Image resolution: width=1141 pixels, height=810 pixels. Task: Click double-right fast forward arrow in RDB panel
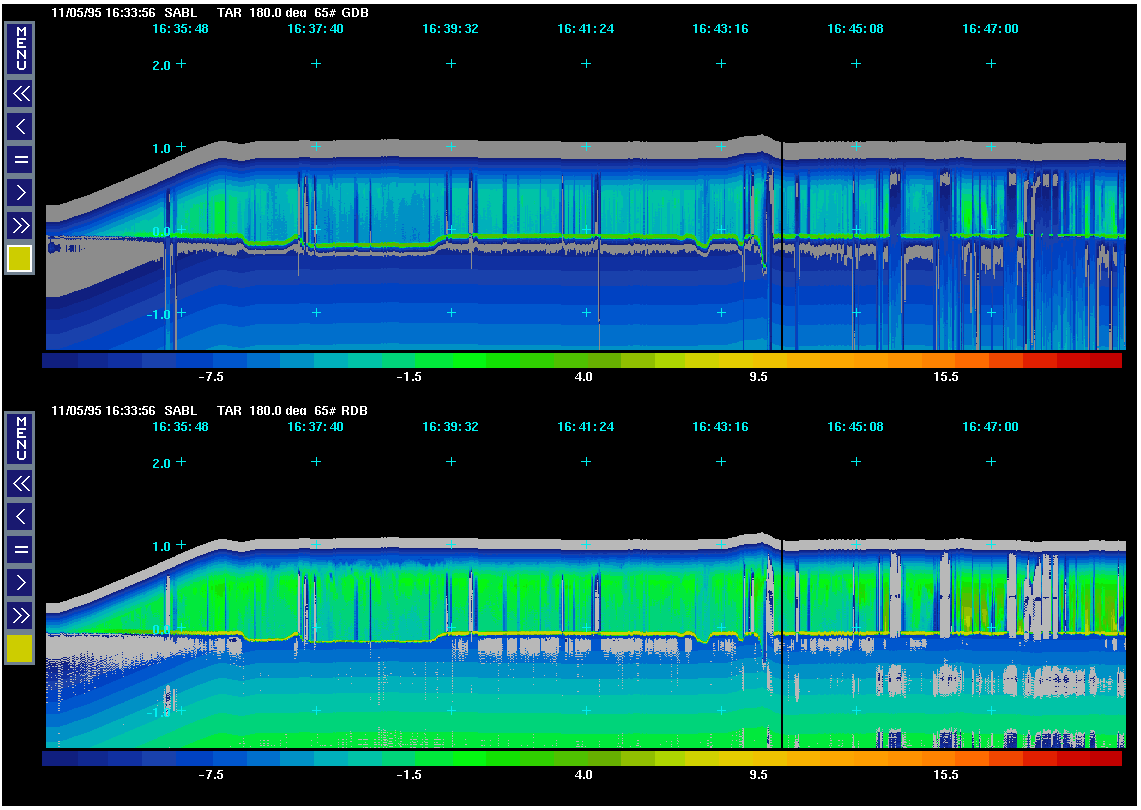pos(20,614)
